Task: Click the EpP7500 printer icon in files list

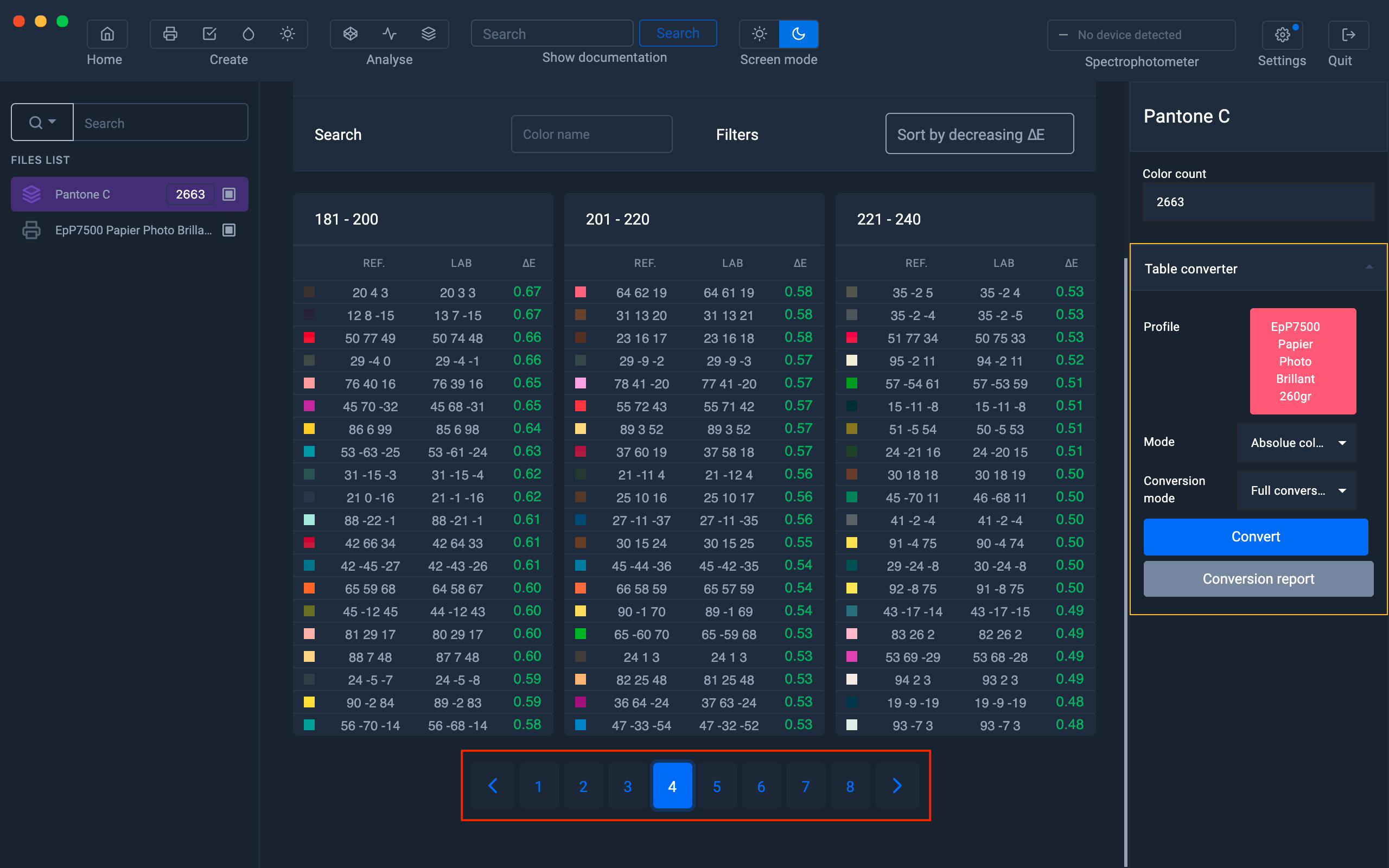Action: pyautogui.click(x=31, y=230)
